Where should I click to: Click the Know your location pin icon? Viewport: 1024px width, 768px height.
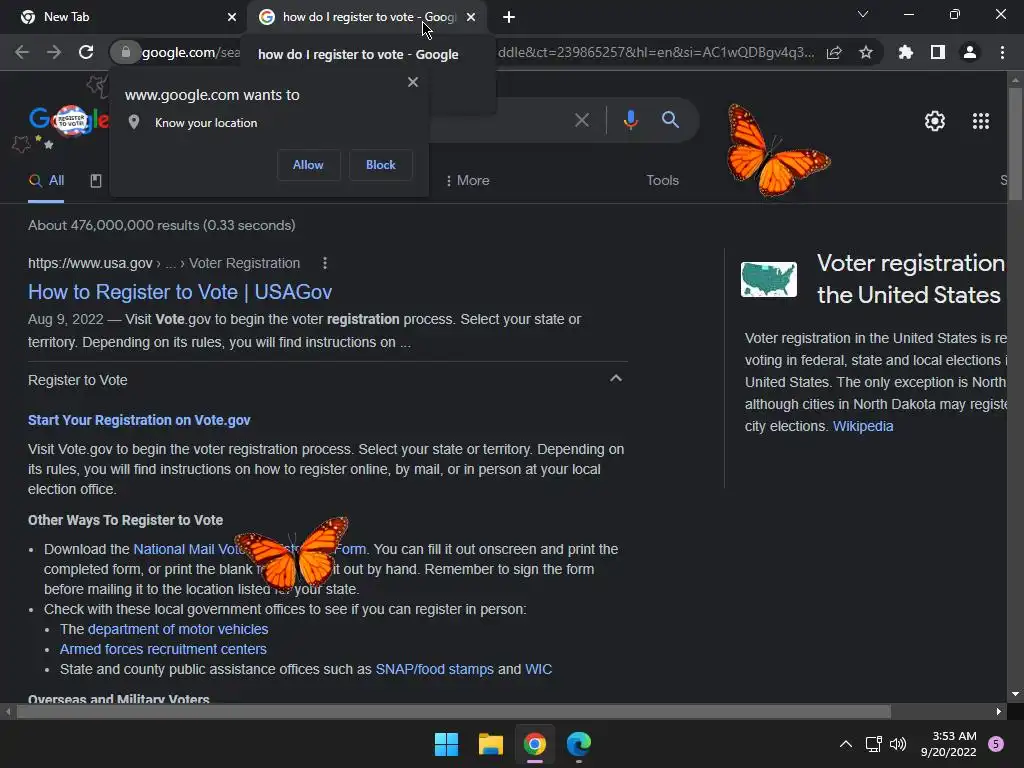pos(134,122)
